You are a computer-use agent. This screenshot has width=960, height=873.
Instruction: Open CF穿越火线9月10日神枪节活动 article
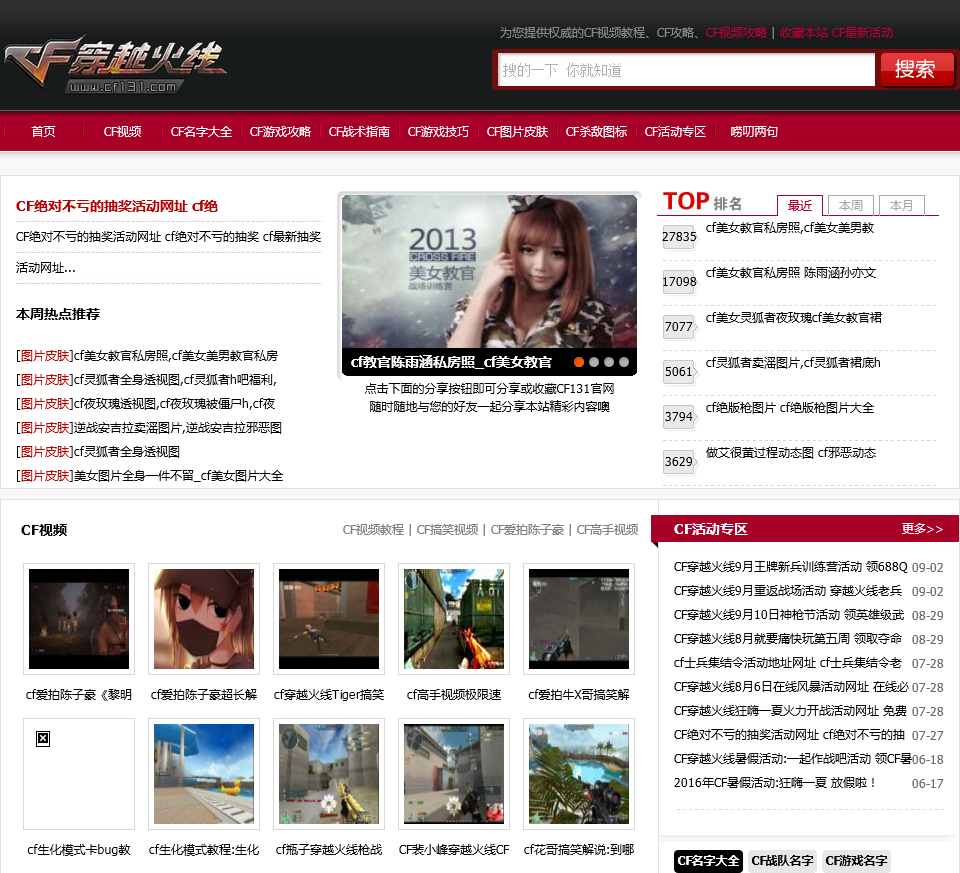[x=789, y=615]
